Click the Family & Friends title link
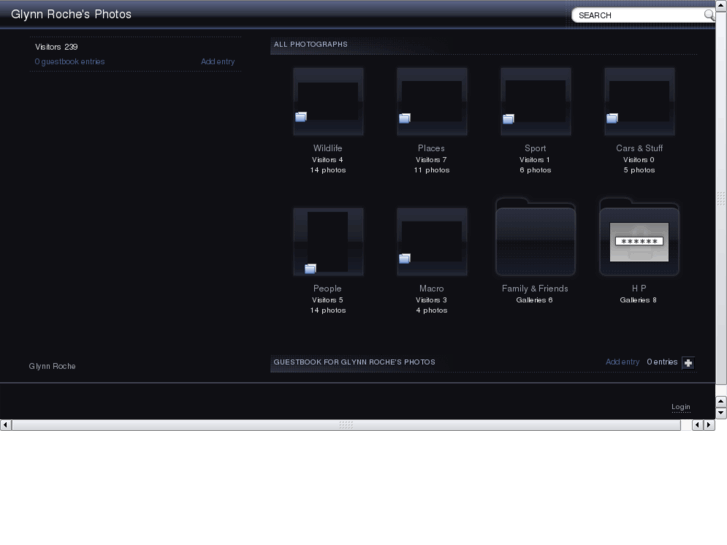Image resolution: width=727 pixels, height=545 pixels. click(535, 289)
